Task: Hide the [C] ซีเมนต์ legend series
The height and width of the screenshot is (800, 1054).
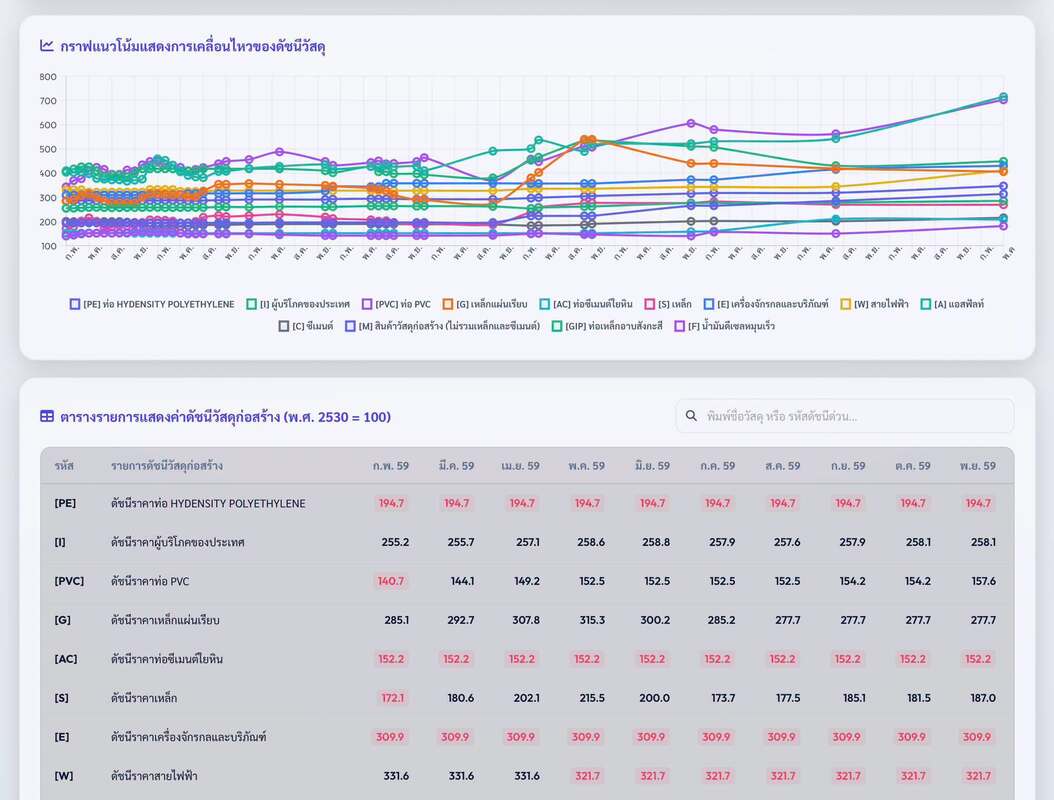Action: click(306, 326)
